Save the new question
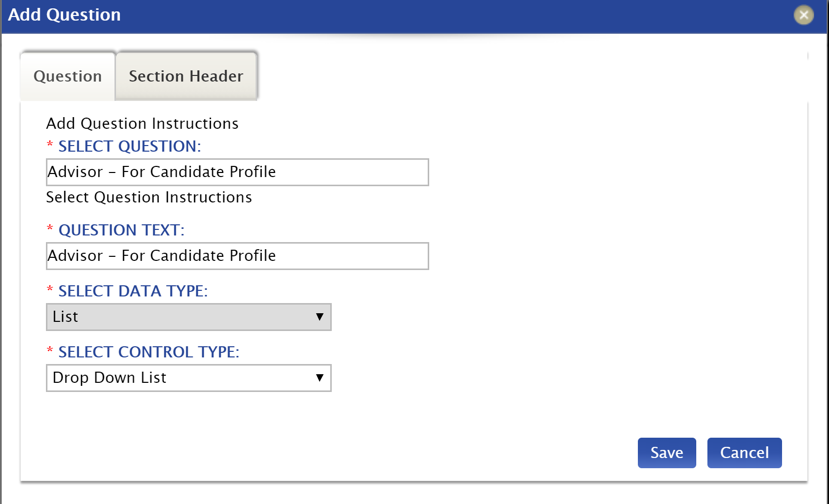 667,453
